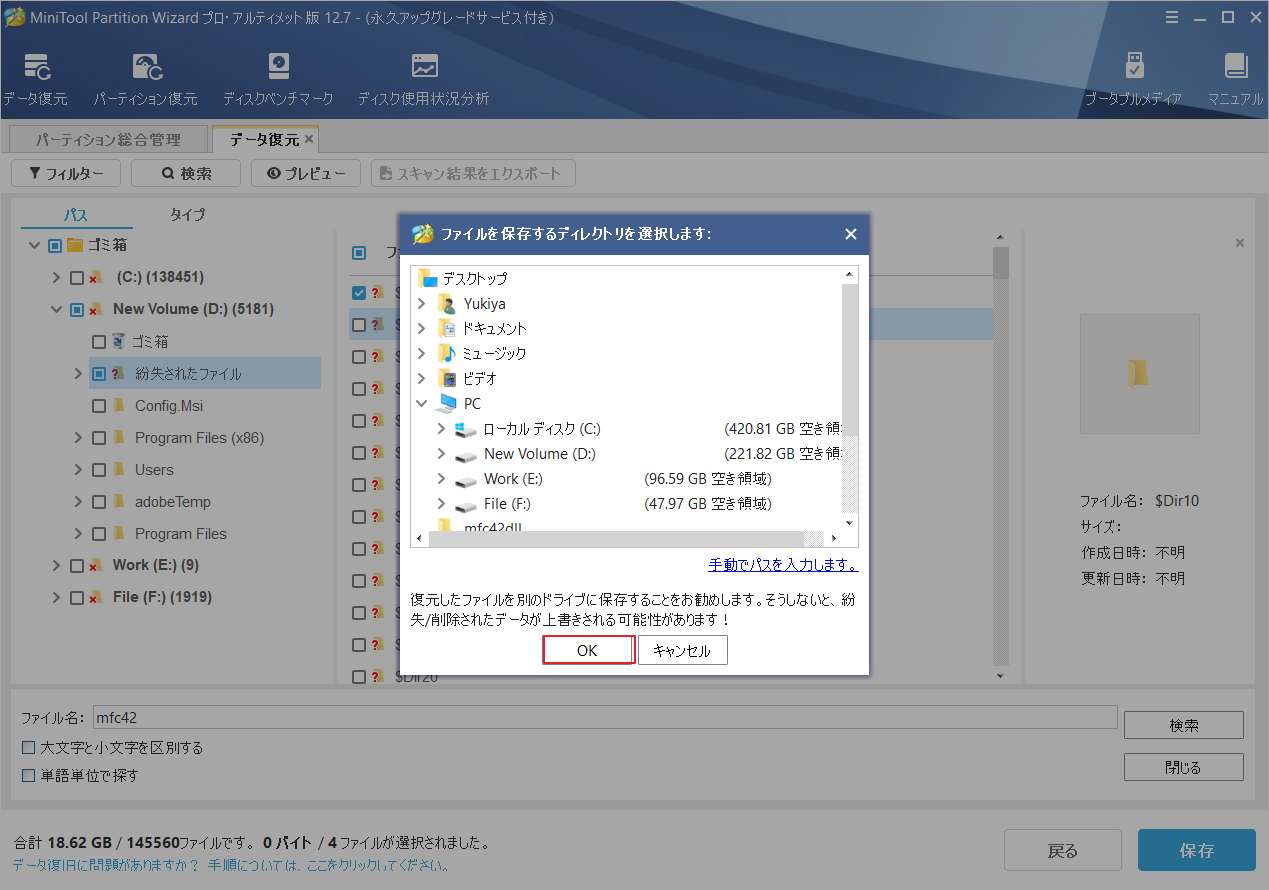The width and height of the screenshot is (1269, 890).
Task: Collapse the New Volume (D:) node
Action: tap(55, 308)
